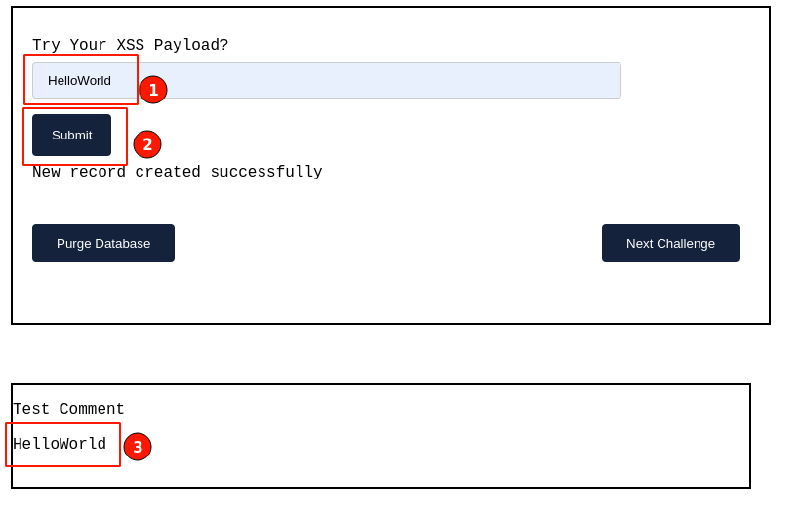Click the "New record created successfully" message
The width and height of the screenshot is (800, 515).
(x=177, y=172)
